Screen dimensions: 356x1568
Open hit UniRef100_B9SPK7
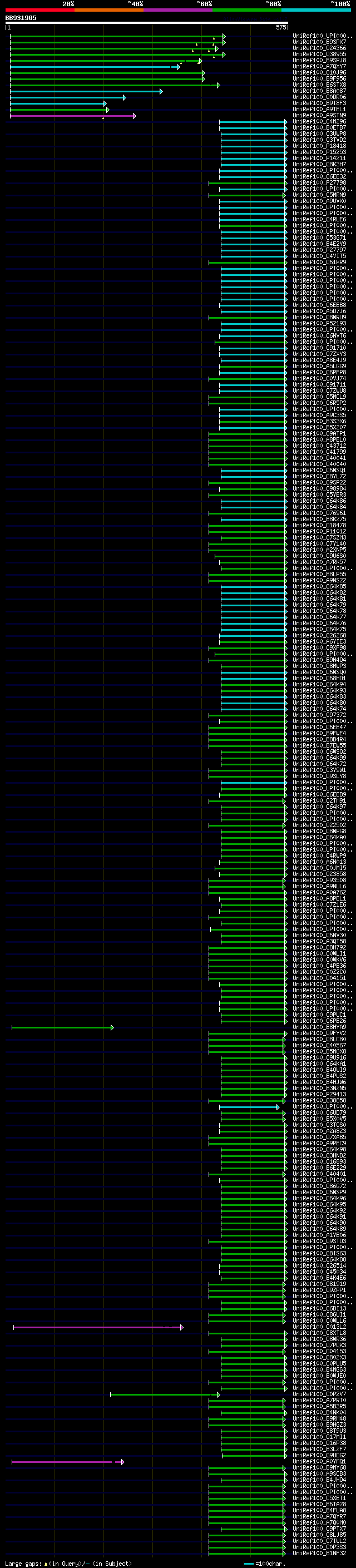tap(319, 42)
